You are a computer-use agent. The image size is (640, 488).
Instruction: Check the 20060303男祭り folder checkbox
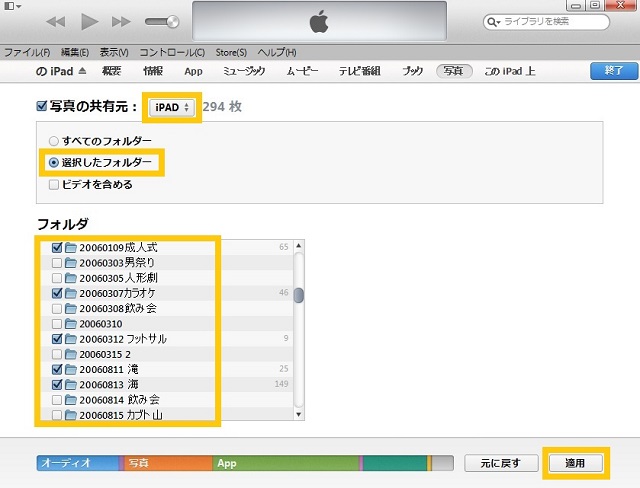click(57, 263)
